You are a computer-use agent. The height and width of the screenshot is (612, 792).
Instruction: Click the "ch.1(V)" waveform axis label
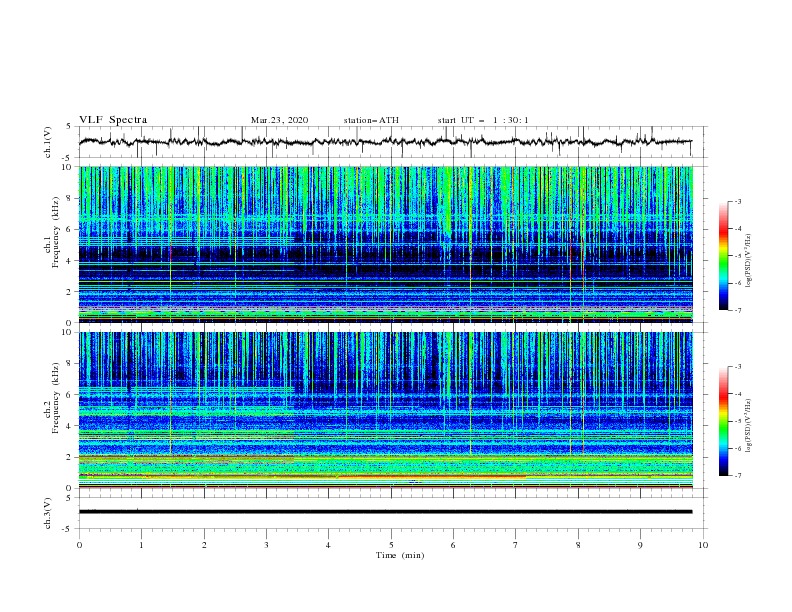point(48,142)
